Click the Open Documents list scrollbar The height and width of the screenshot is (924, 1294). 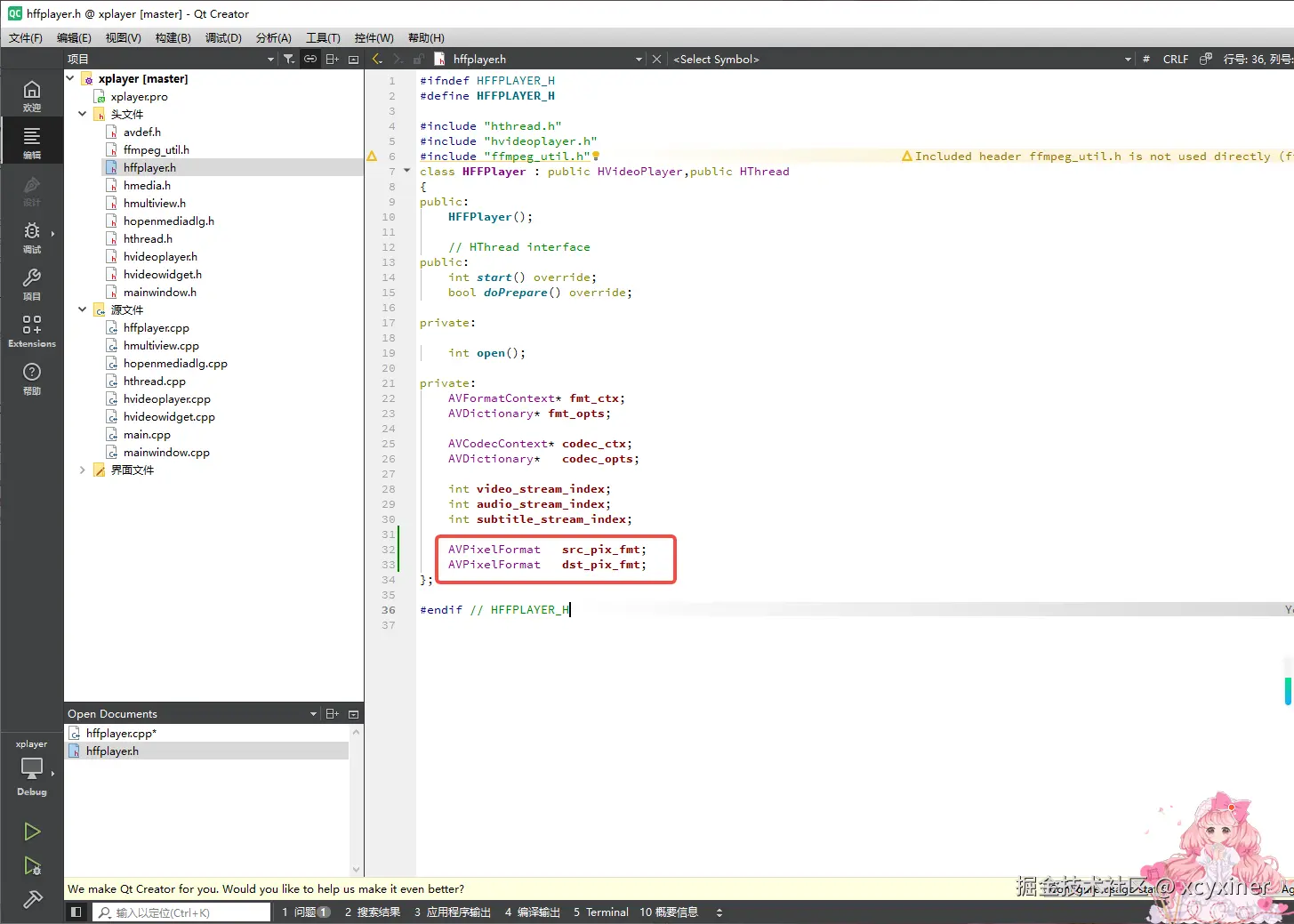[x=357, y=800]
